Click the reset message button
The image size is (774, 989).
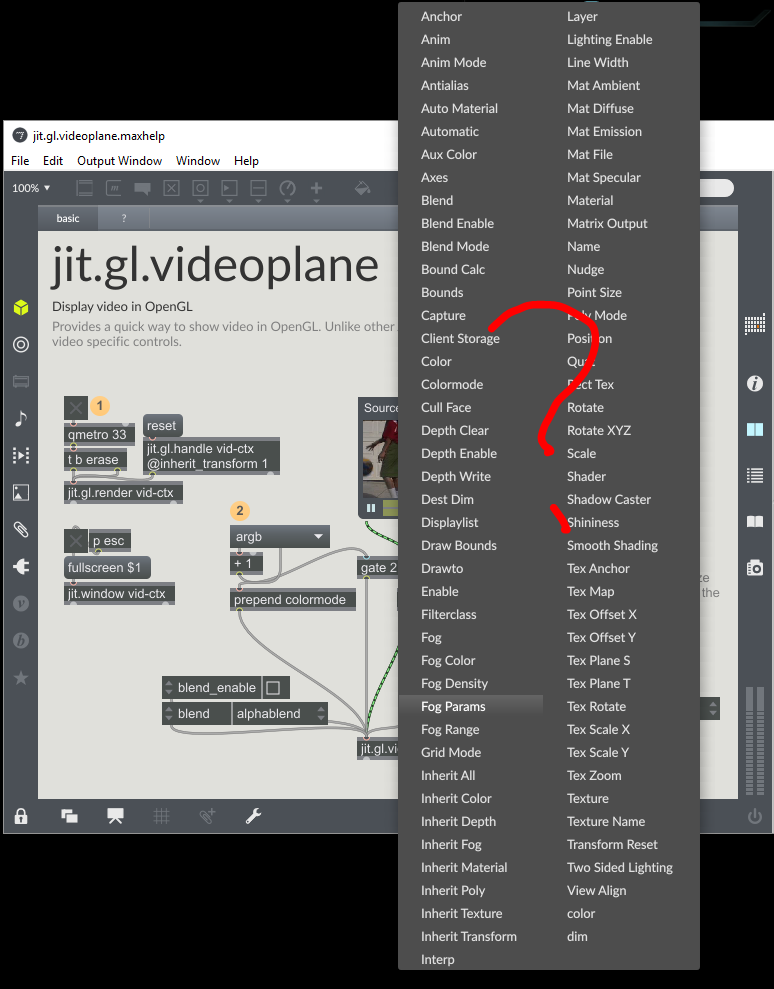click(x=163, y=426)
